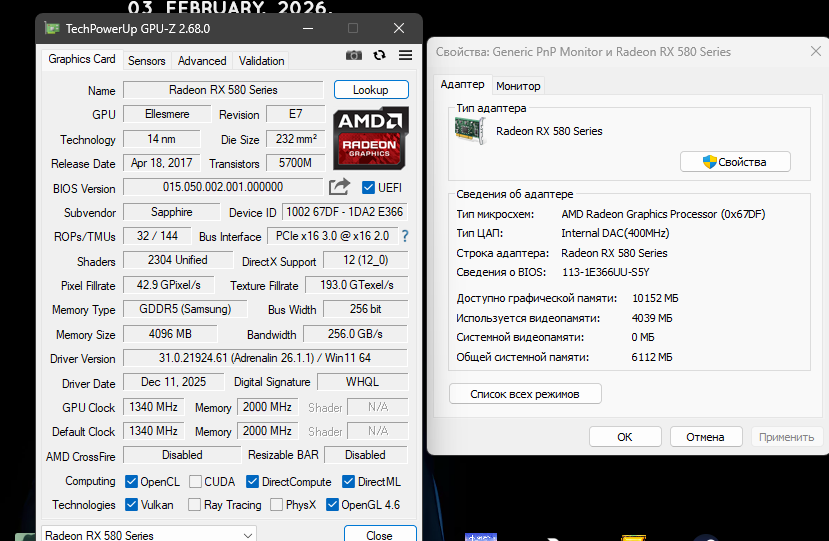Click the GPU-Z title bar app icon

pyautogui.click(x=51, y=29)
